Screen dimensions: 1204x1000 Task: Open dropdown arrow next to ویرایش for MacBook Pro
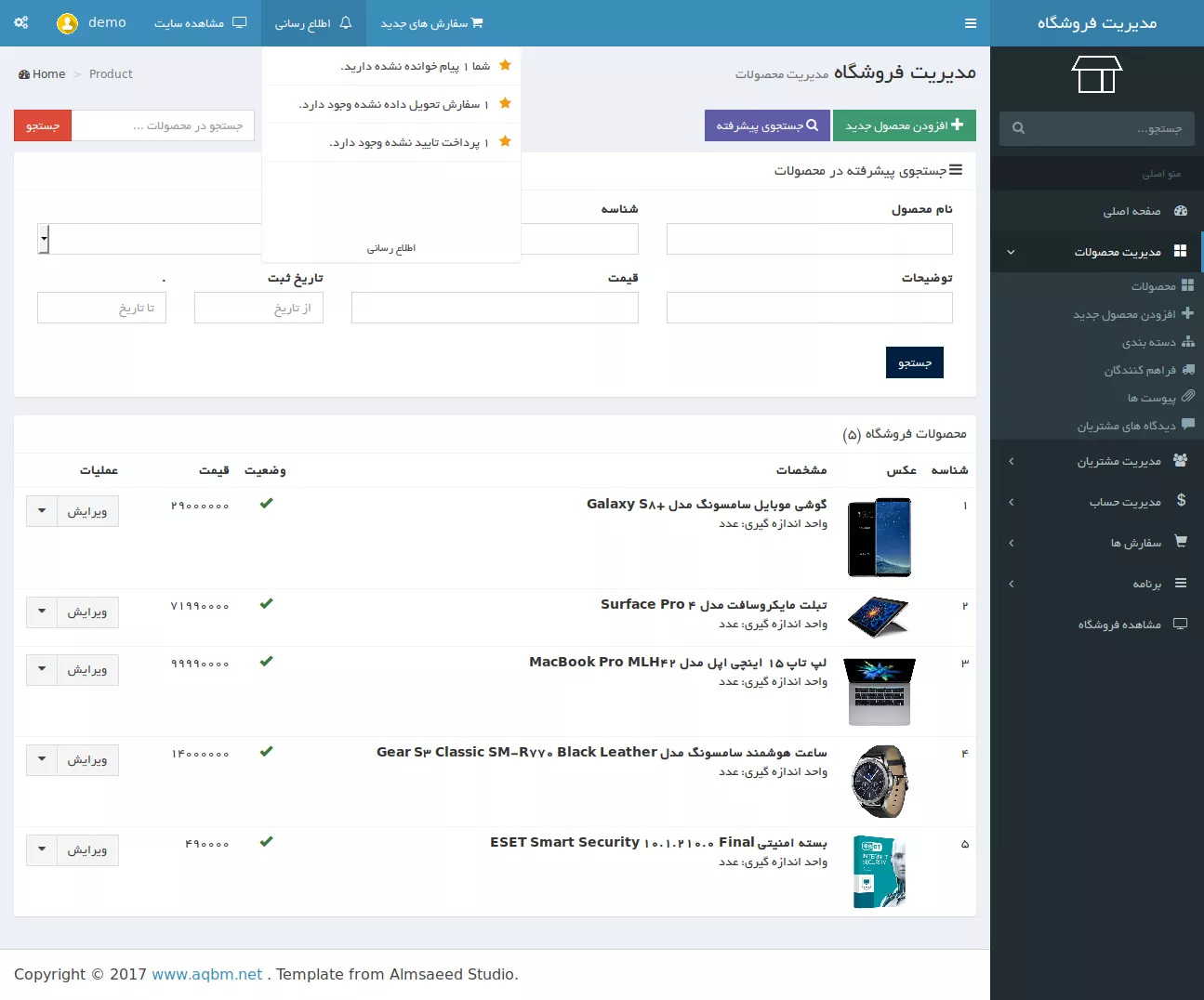click(42, 669)
